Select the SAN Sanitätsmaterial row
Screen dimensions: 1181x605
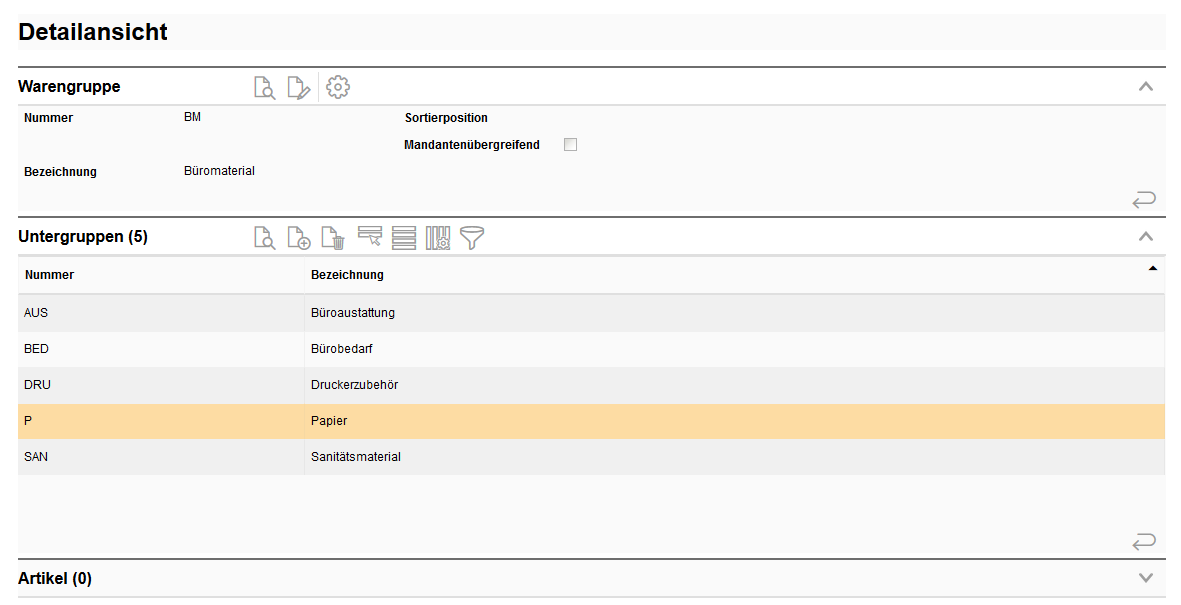355,457
